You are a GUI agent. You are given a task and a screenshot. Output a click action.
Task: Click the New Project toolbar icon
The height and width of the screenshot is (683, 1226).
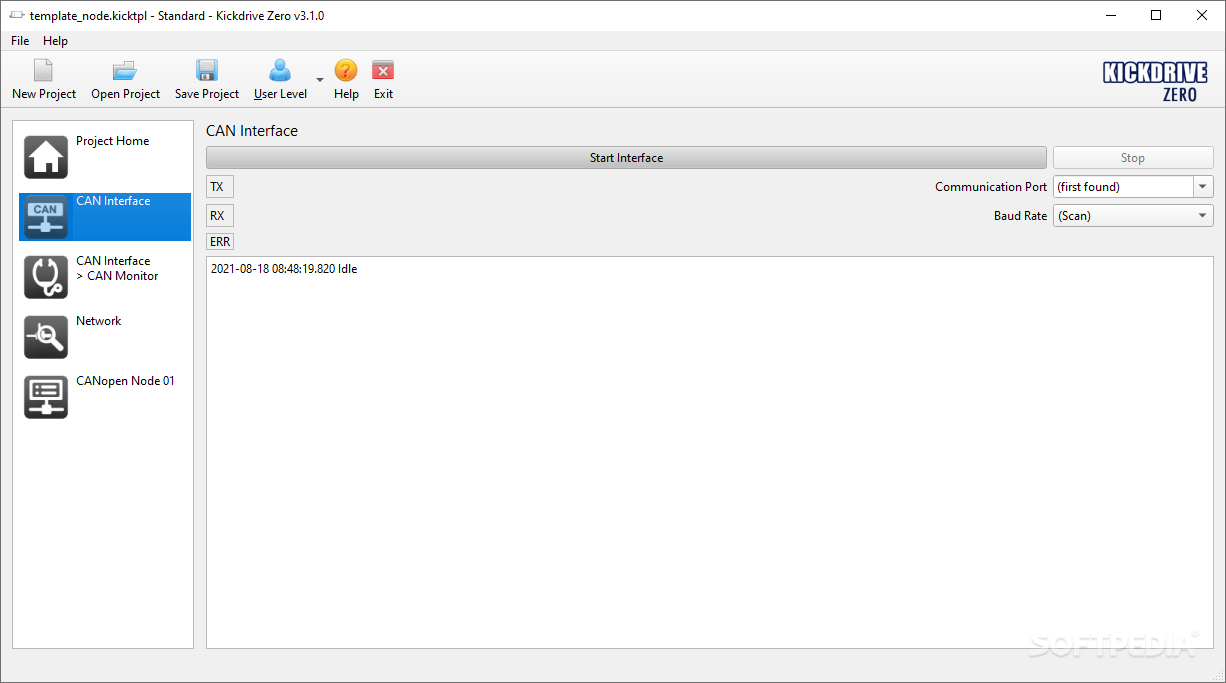point(43,70)
